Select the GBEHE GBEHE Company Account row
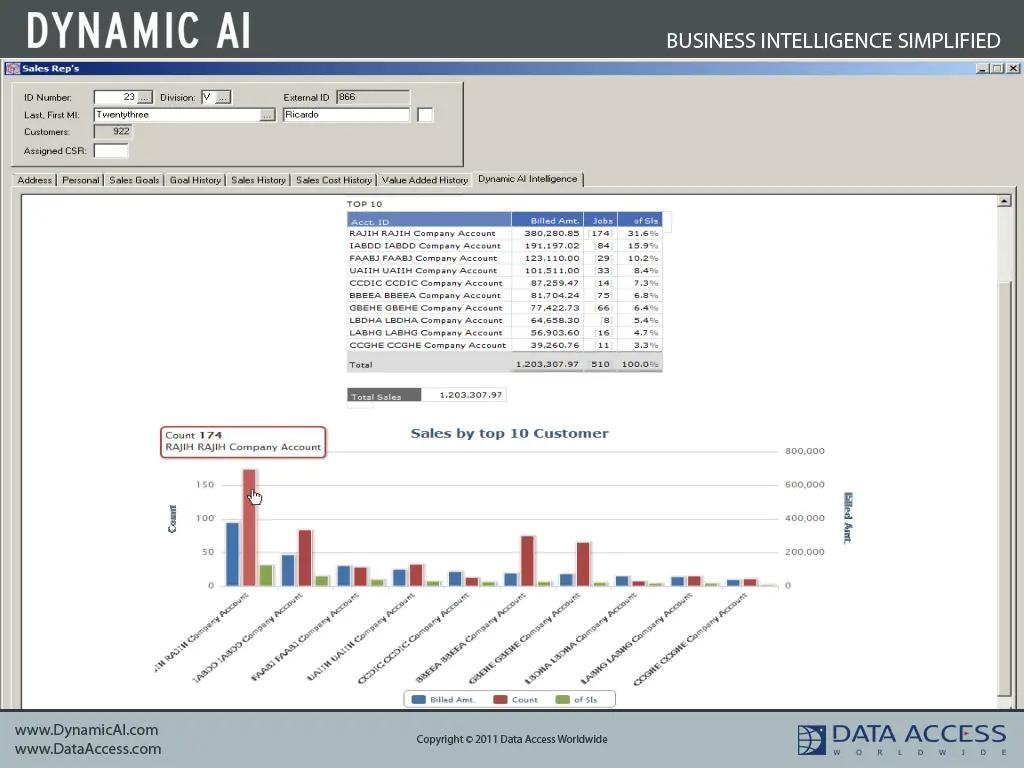1024x768 pixels. pyautogui.click(x=504, y=308)
